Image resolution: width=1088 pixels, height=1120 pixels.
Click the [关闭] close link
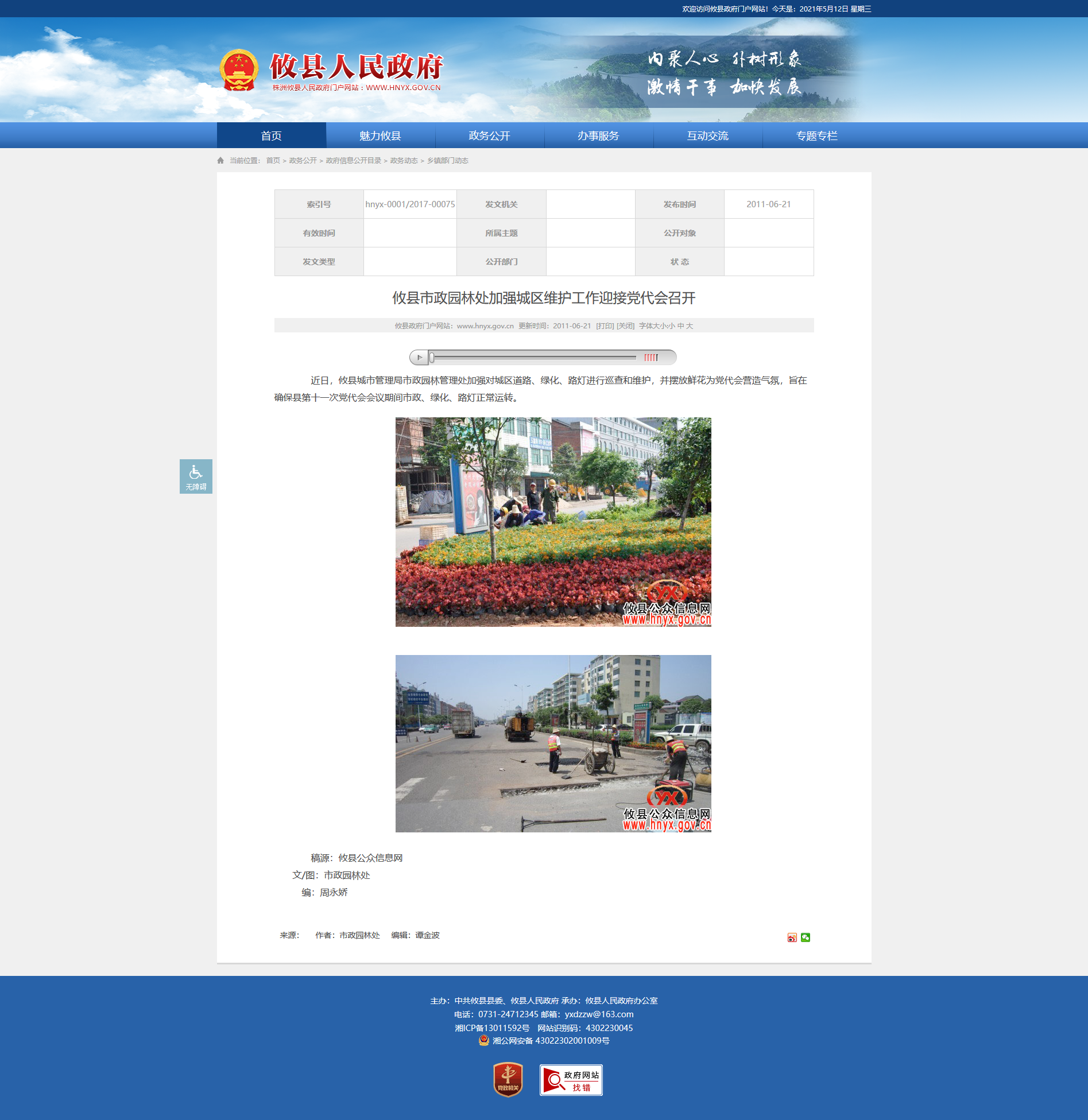click(x=626, y=326)
